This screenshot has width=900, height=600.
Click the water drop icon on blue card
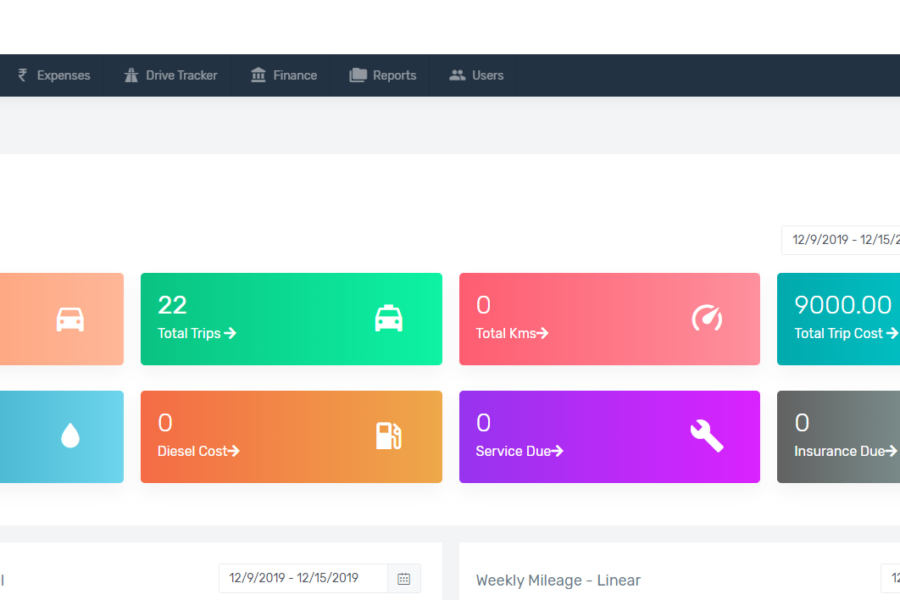(x=70, y=436)
